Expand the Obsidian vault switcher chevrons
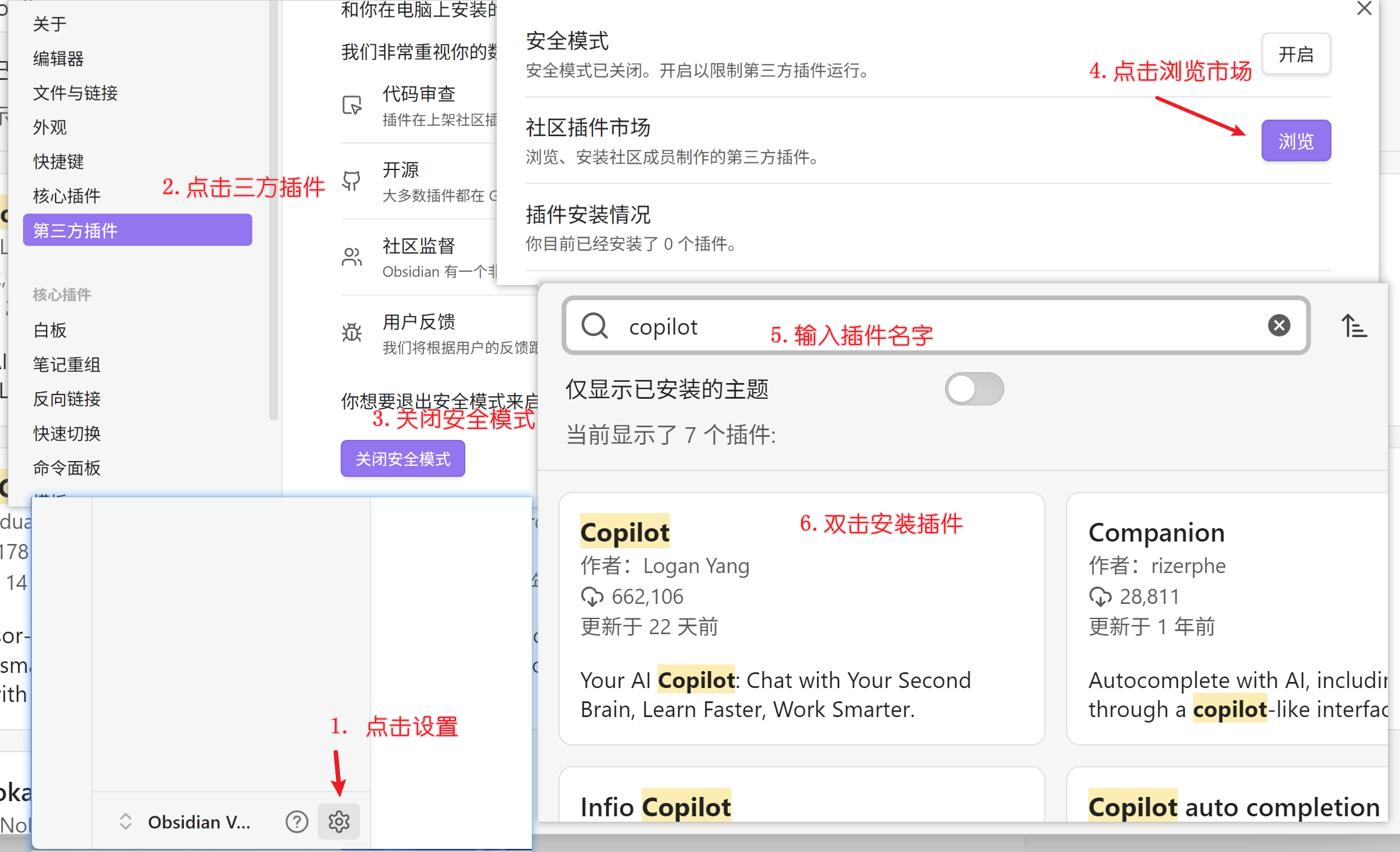Screen dimensions: 1400x852 125,821
